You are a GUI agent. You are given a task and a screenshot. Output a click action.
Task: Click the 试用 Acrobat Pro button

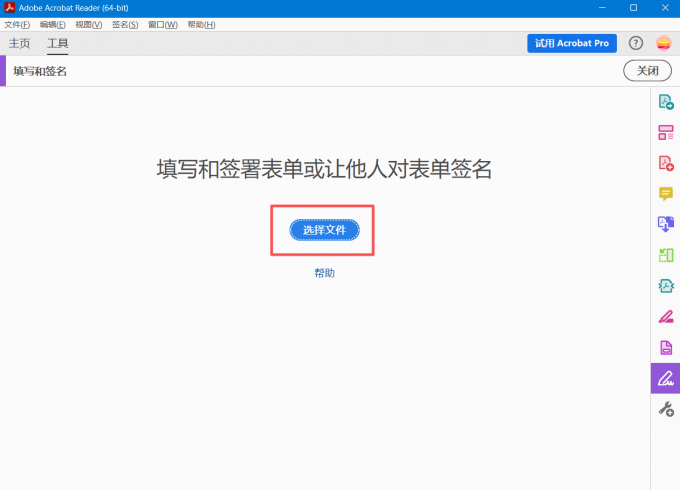tap(572, 43)
